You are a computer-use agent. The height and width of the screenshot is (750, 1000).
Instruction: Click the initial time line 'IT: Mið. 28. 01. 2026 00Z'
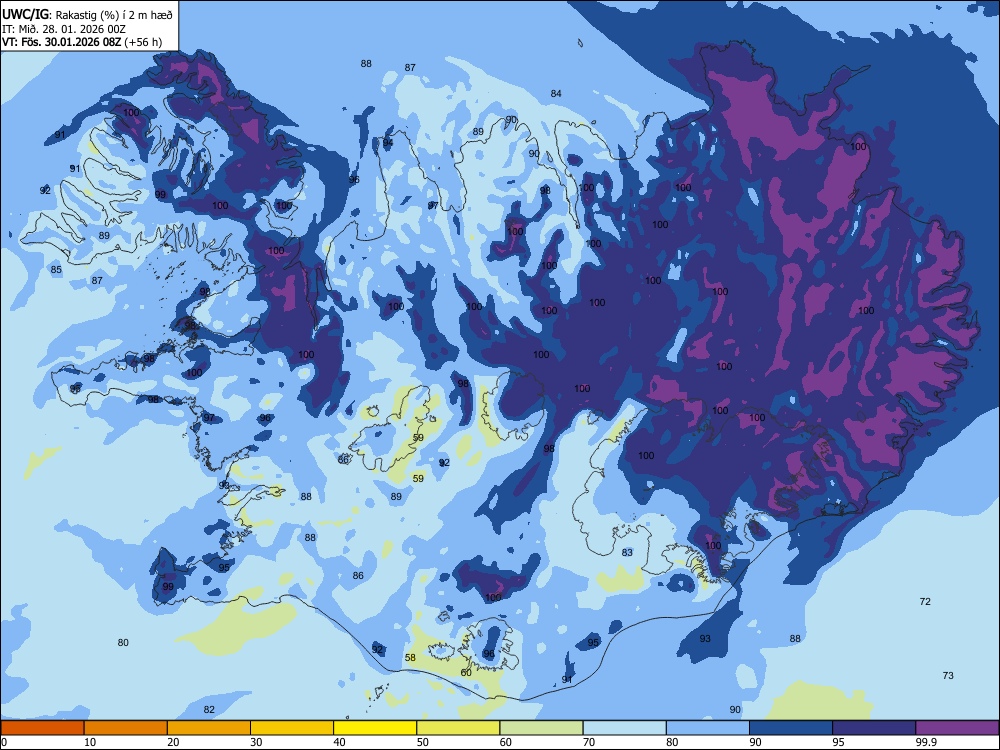point(64,29)
